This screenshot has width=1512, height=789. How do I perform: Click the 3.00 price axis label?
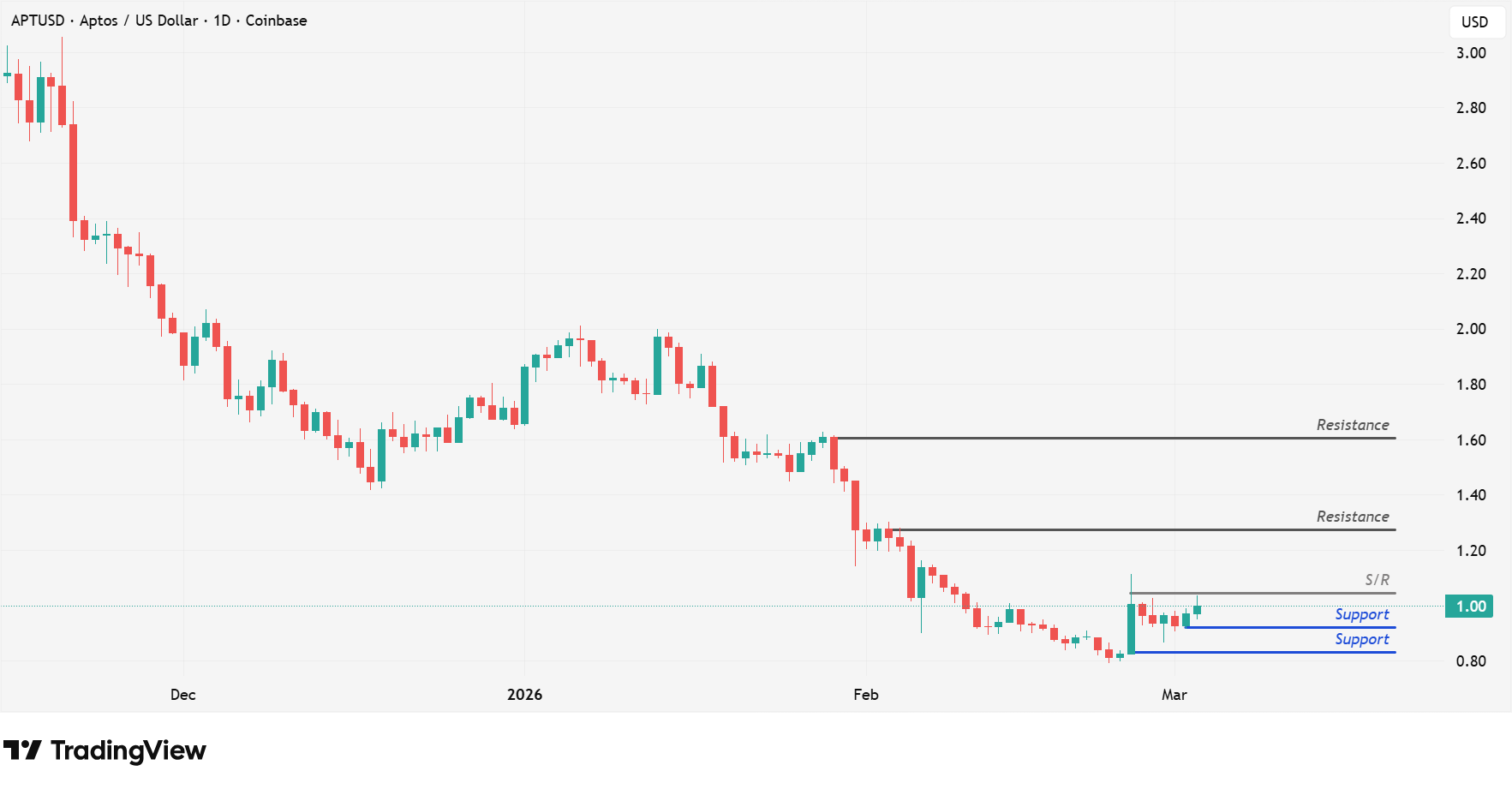tap(1471, 53)
